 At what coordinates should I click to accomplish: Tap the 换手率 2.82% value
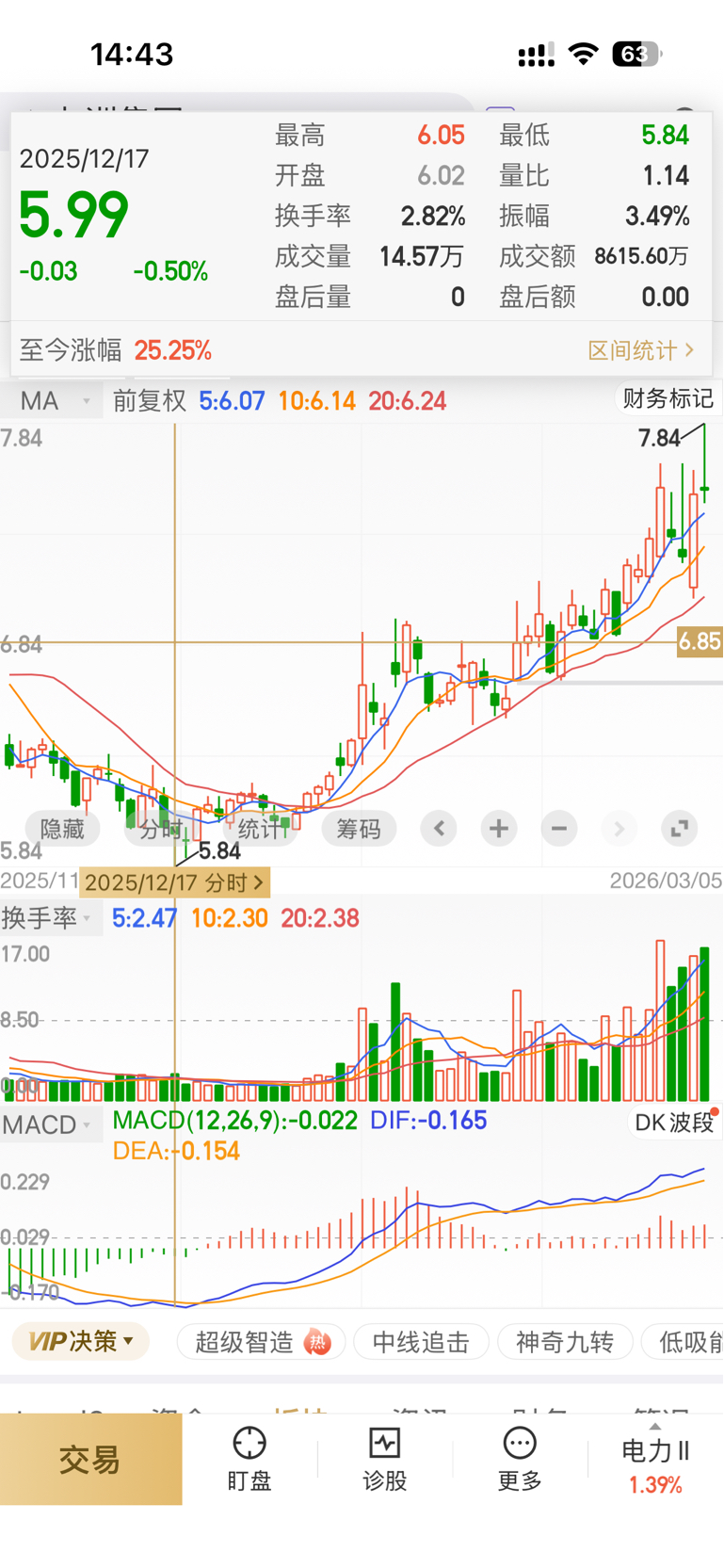[x=433, y=216]
